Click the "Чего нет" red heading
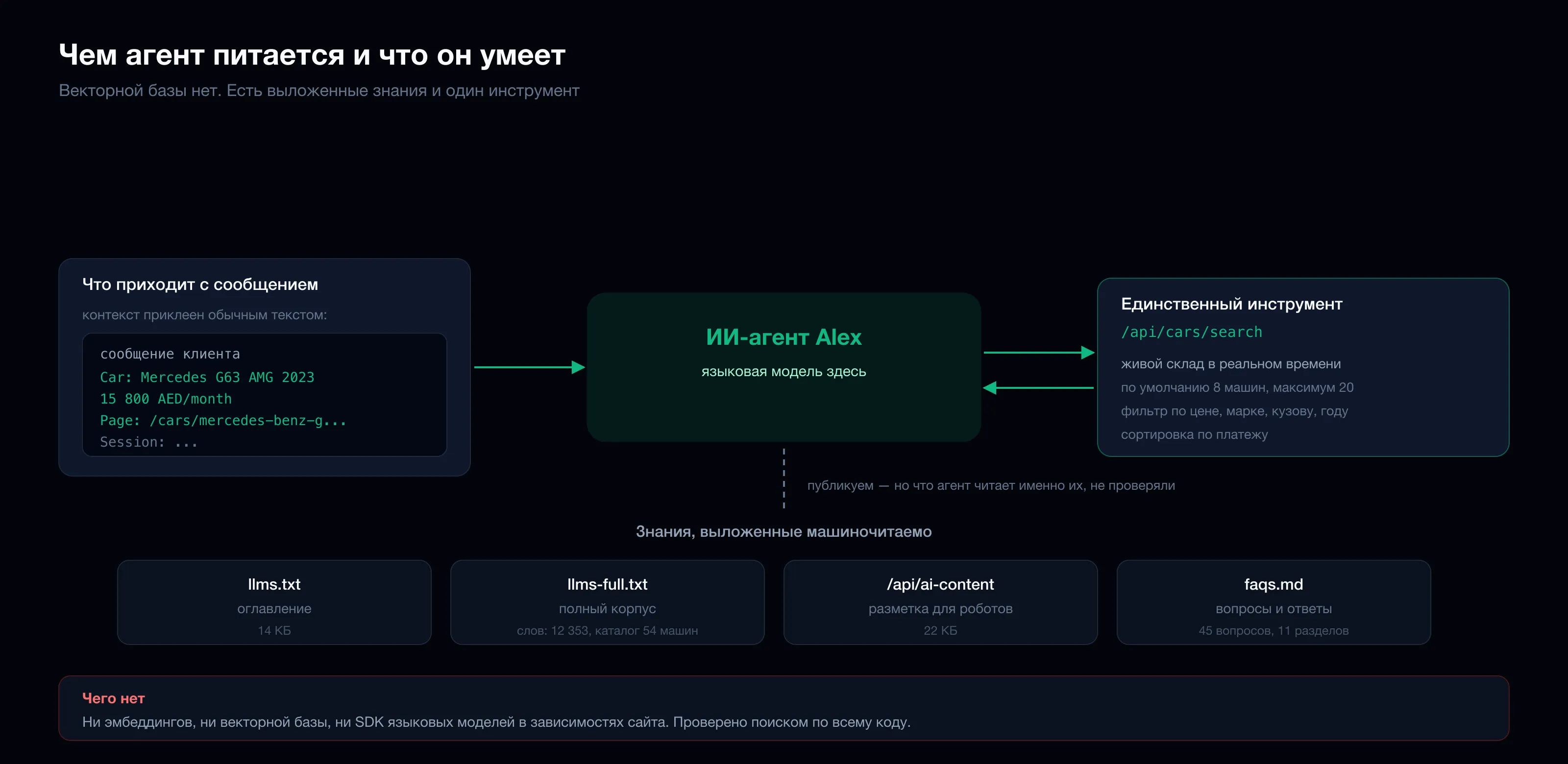Image resolution: width=1568 pixels, height=764 pixels. (x=113, y=698)
